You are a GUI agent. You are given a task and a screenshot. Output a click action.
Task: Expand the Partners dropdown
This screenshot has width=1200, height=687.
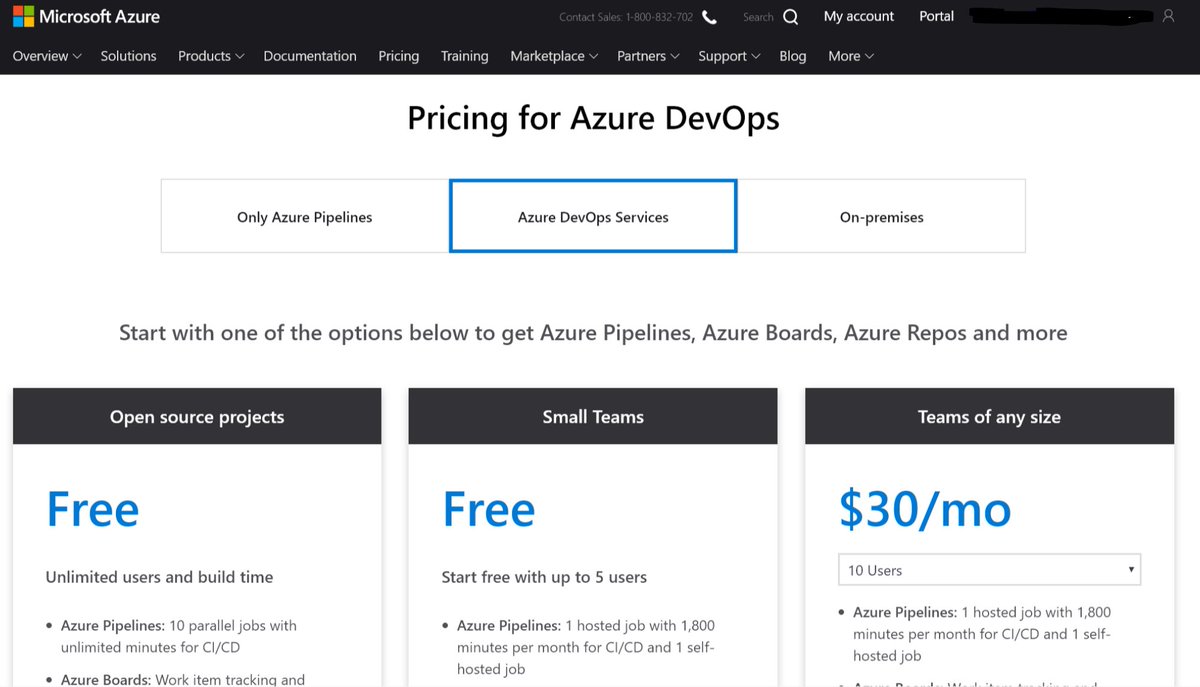(648, 56)
